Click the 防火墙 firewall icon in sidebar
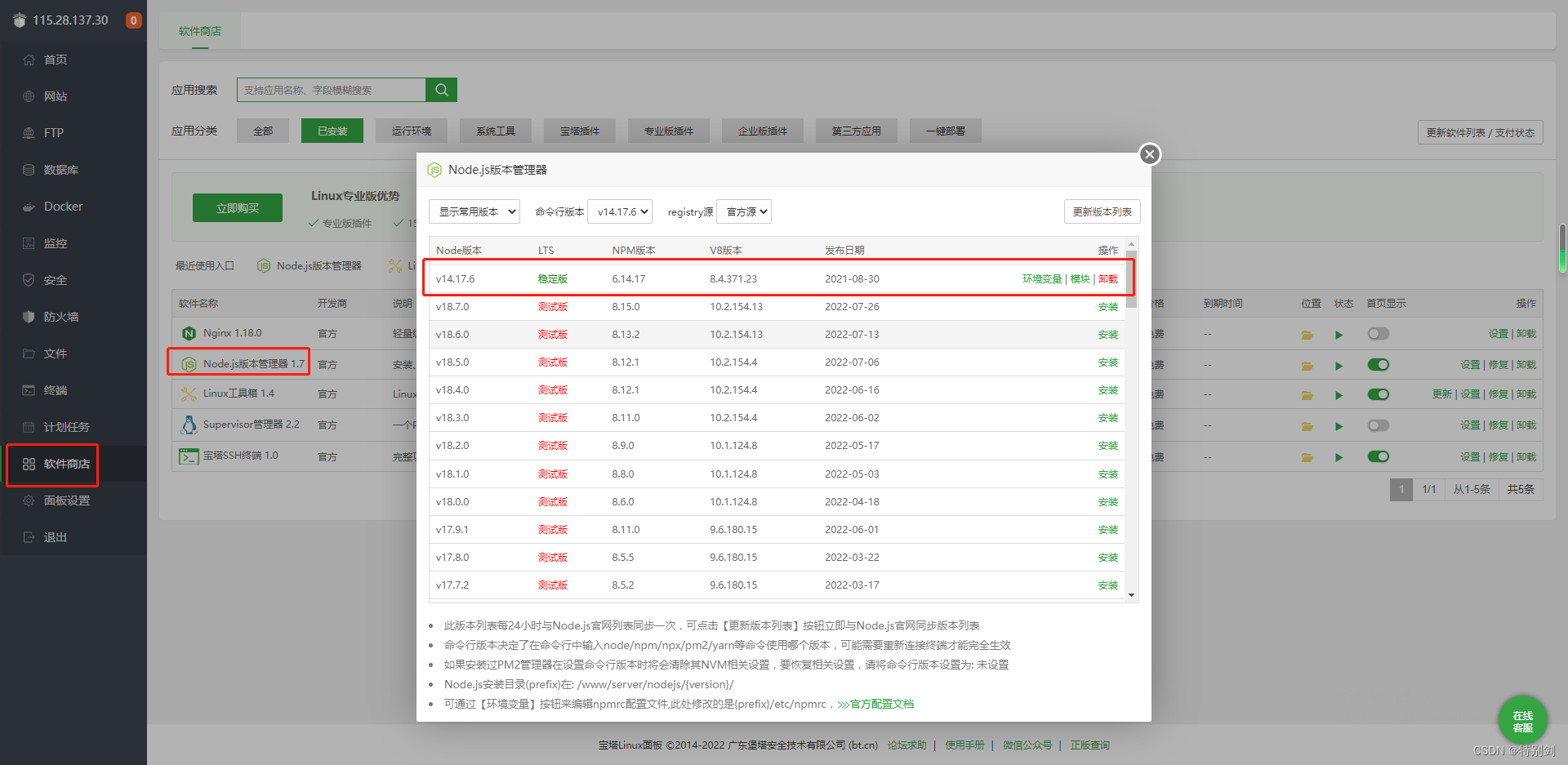 (29, 317)
